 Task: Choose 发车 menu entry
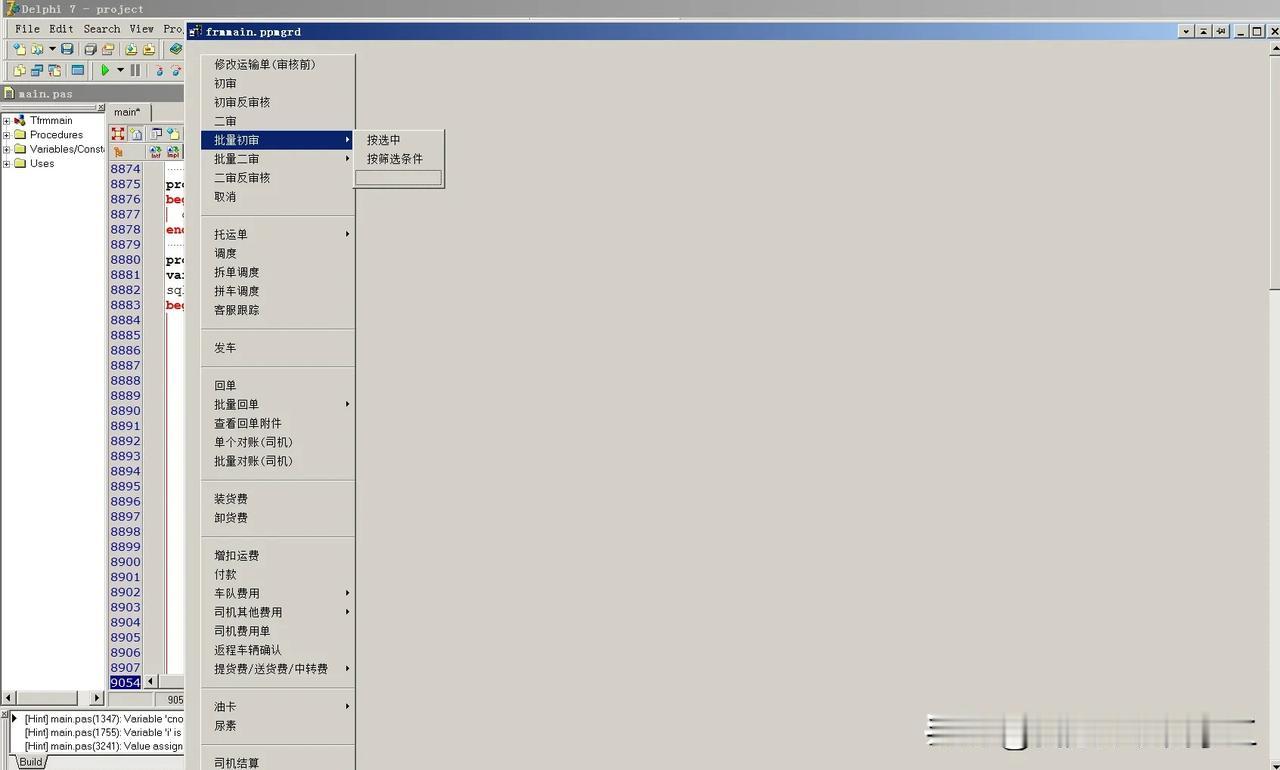(278, 348)
